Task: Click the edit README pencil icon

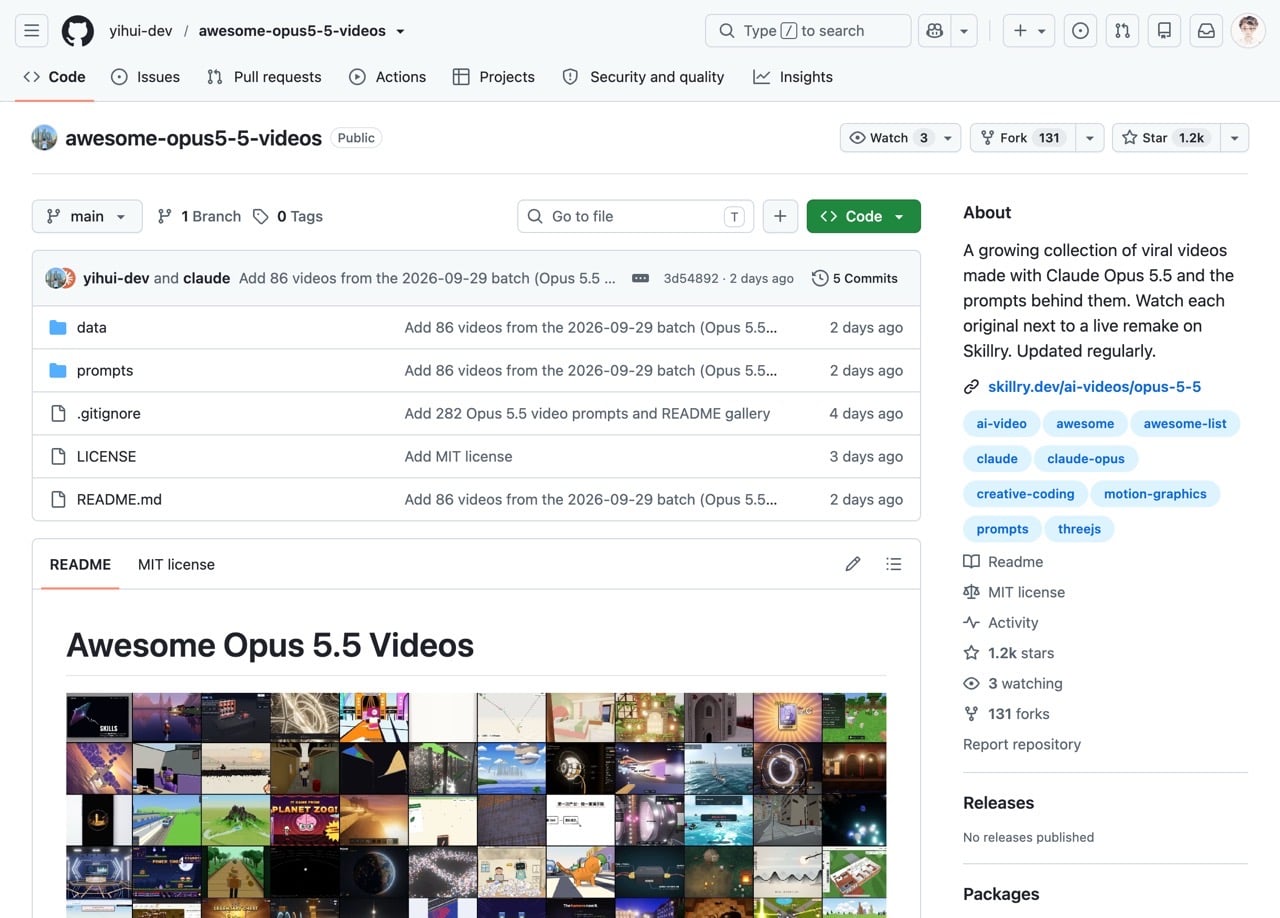Action: [853, 564]
